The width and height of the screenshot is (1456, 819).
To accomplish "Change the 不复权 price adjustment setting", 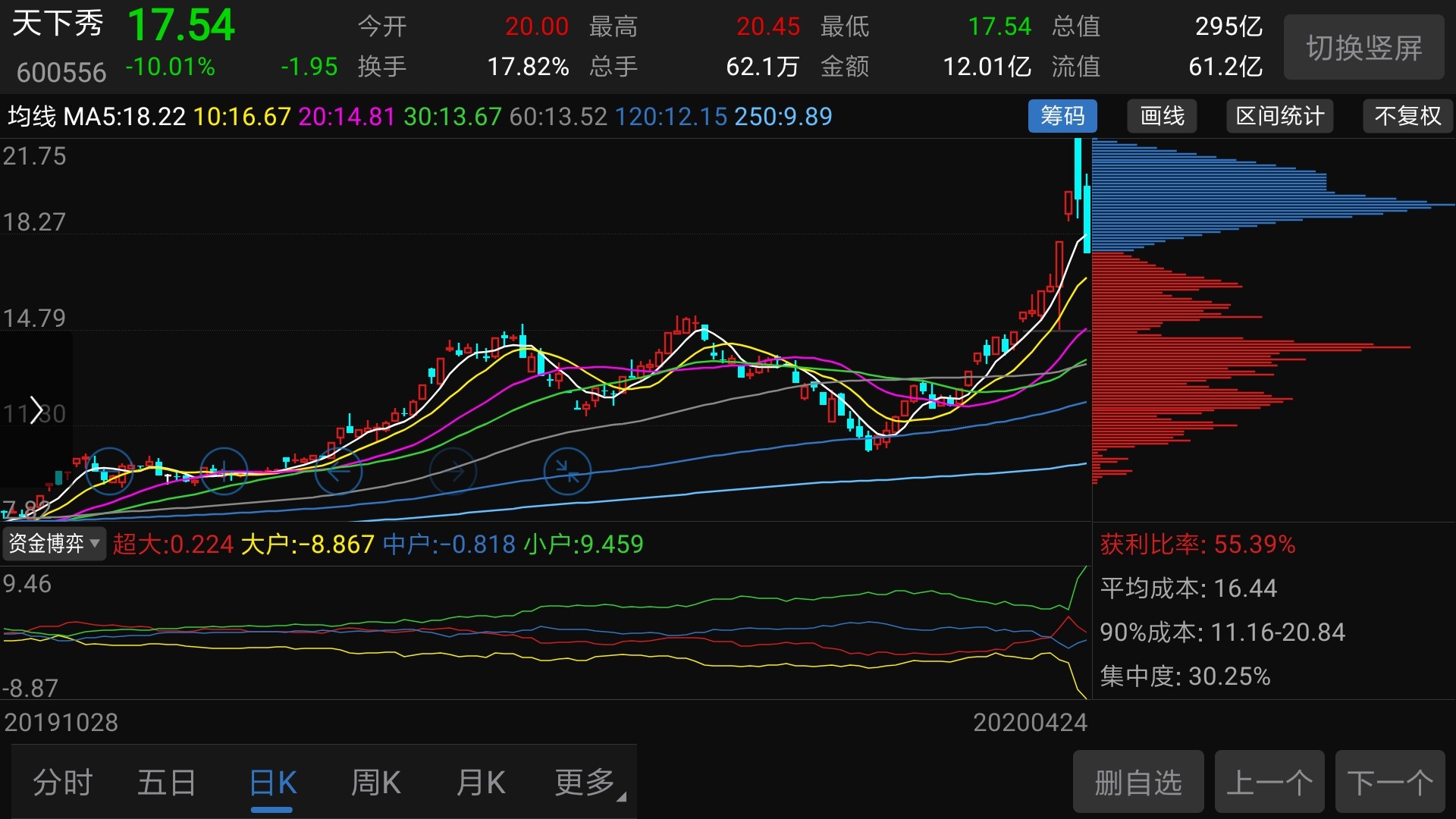I will point(1407,116).
